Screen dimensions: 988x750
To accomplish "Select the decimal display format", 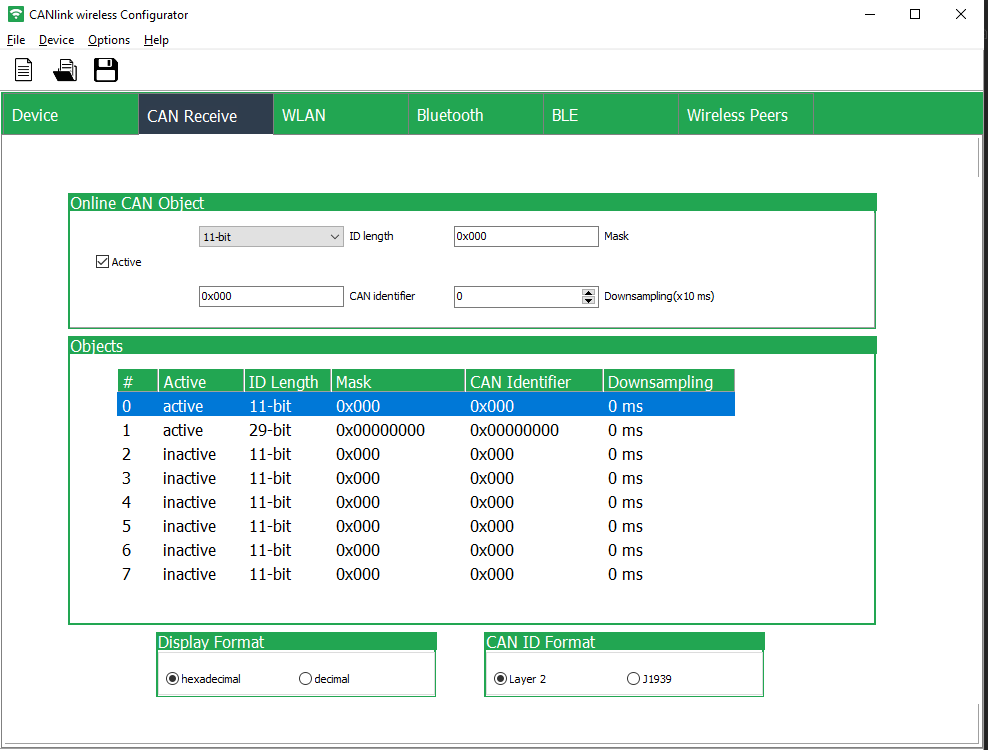I will (305, 679).
